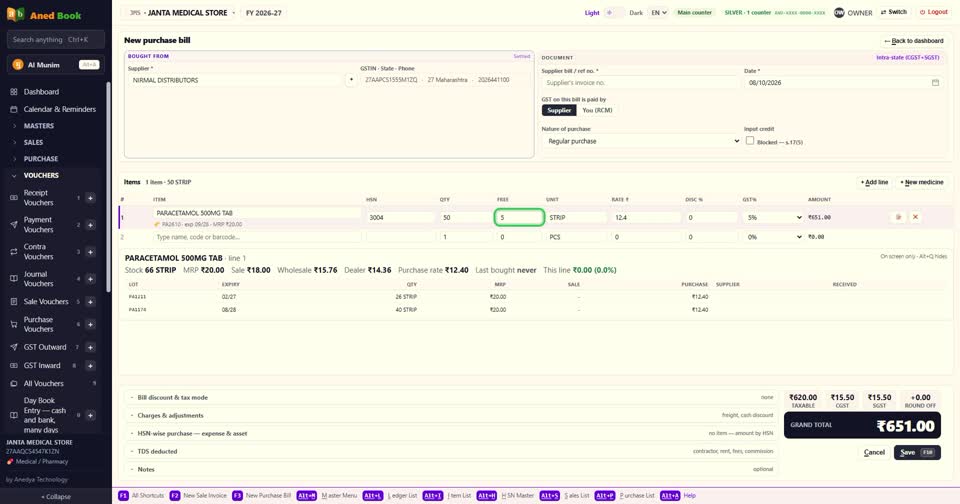The height and width of the screenshot is (504, 960).
Task: Add a new GST Inward entry with plus
Action: click(x=90, y=366)
